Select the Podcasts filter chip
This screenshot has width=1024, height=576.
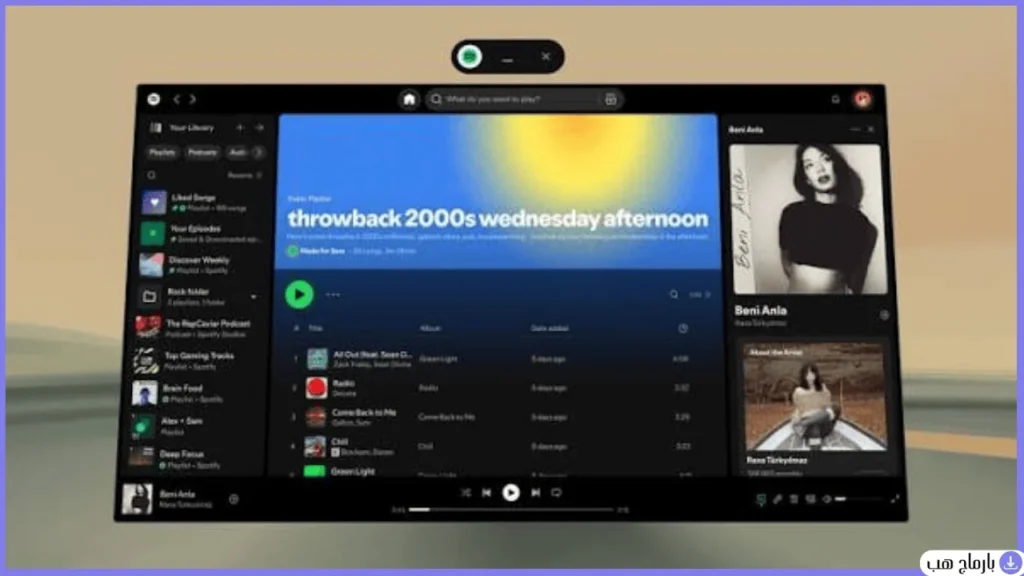click(202, 153)
